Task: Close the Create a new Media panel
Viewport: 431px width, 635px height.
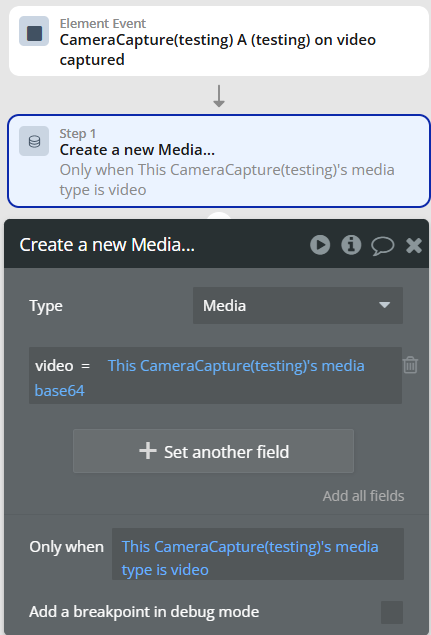Action: point(414,245)
